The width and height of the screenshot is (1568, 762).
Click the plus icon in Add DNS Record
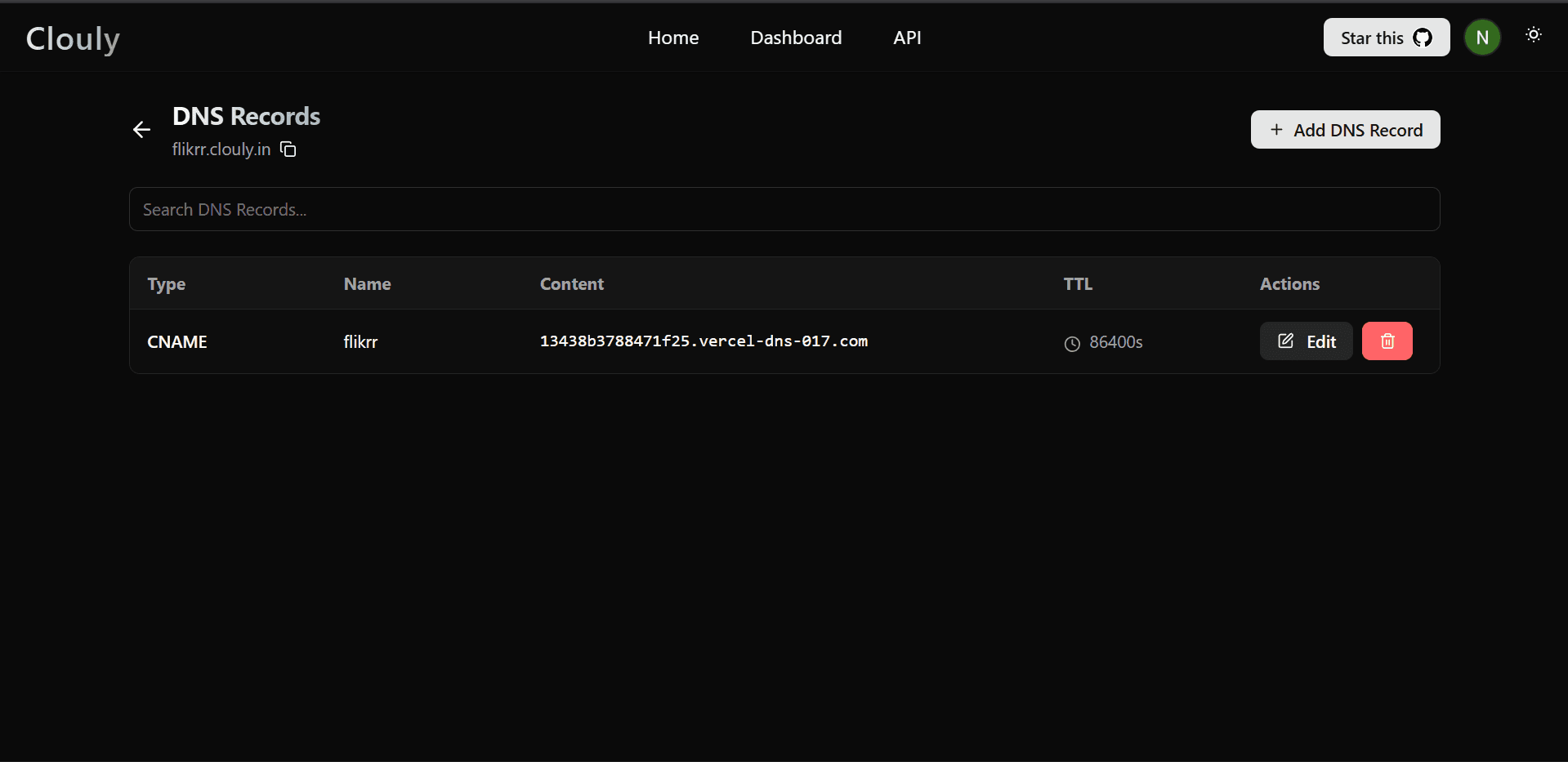point(1276,130)
